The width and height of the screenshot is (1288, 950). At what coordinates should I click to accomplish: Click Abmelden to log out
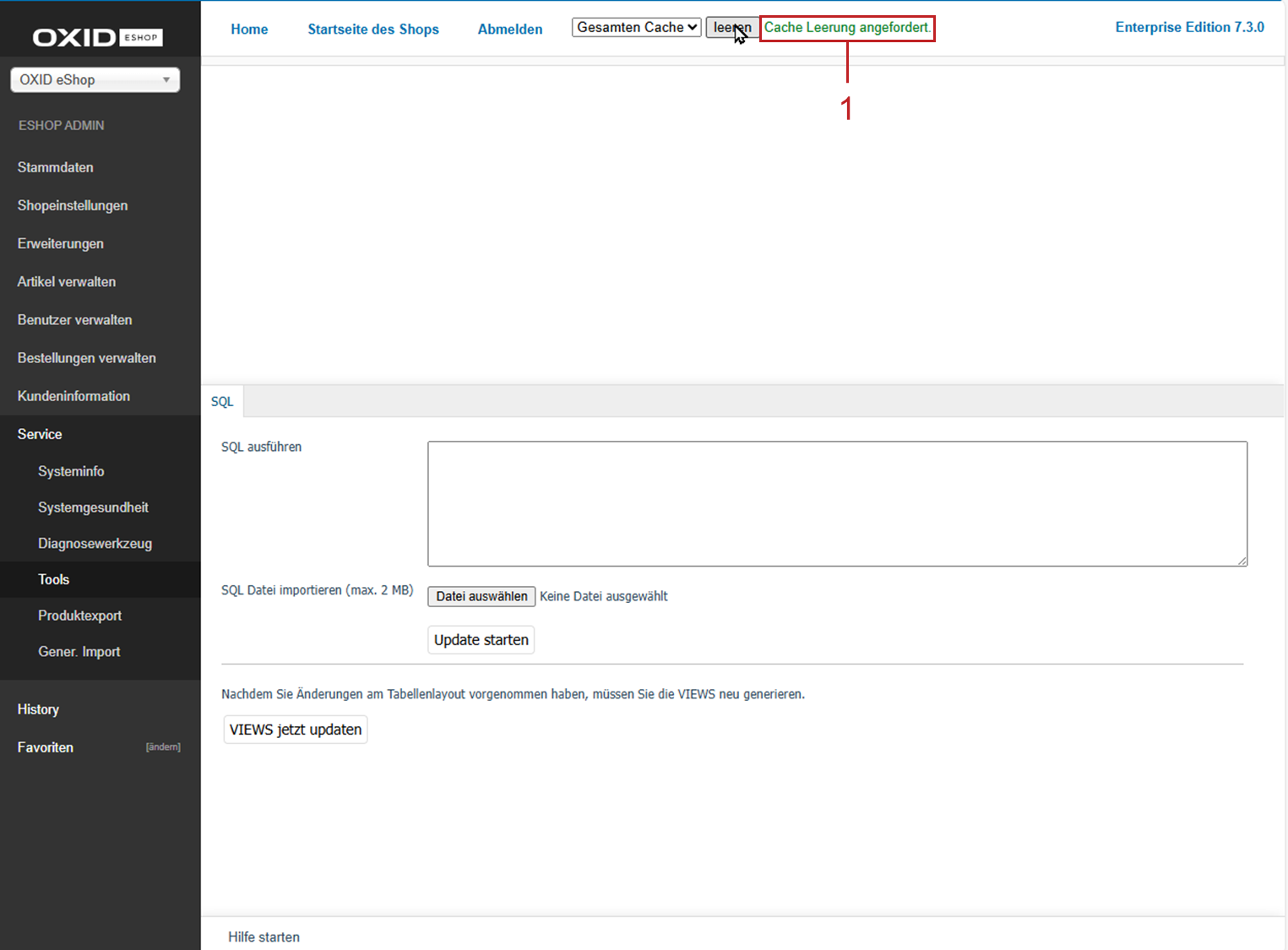tap(509, 30)
